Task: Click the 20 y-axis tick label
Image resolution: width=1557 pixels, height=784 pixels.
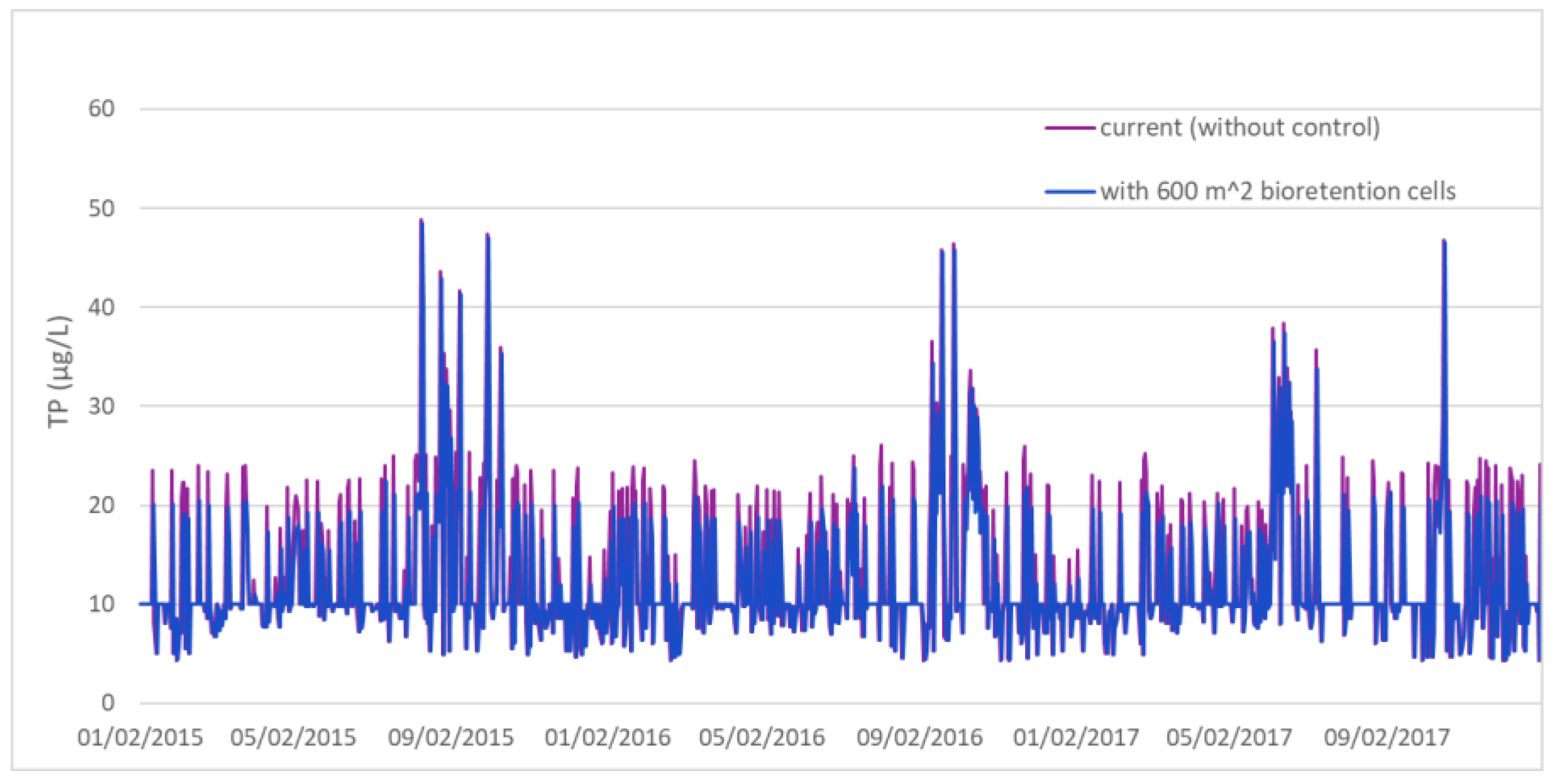Action: click(x=101, y=505)
